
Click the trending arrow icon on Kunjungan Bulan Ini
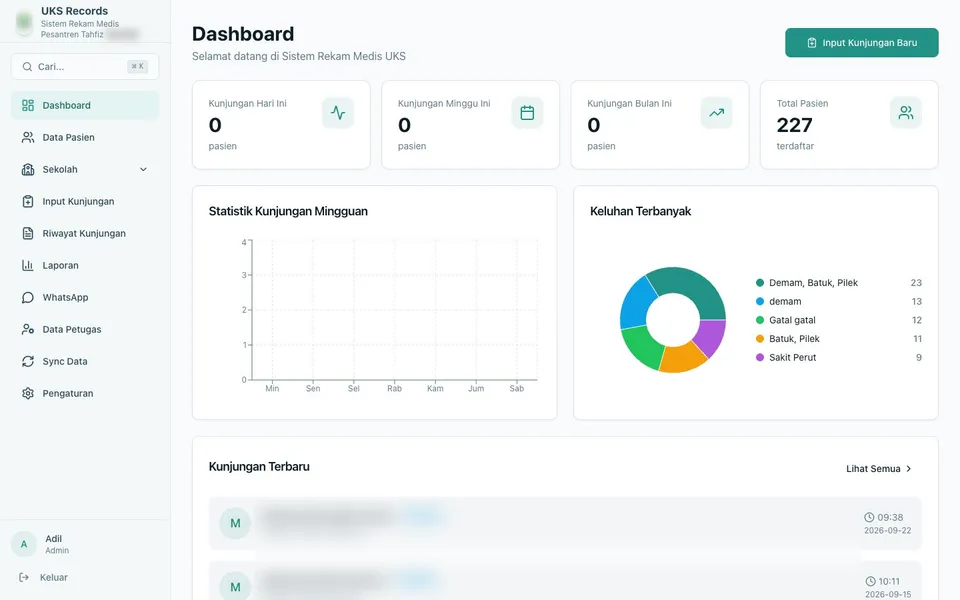[716, 113]
